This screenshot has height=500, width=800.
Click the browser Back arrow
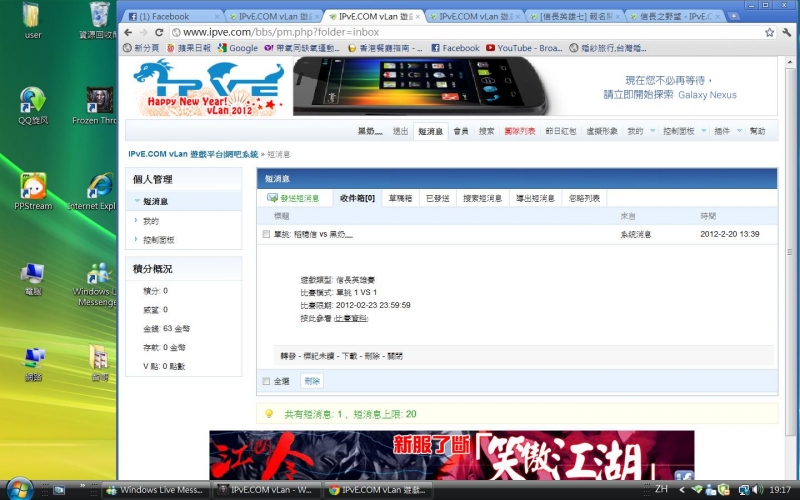click(128, 32)
